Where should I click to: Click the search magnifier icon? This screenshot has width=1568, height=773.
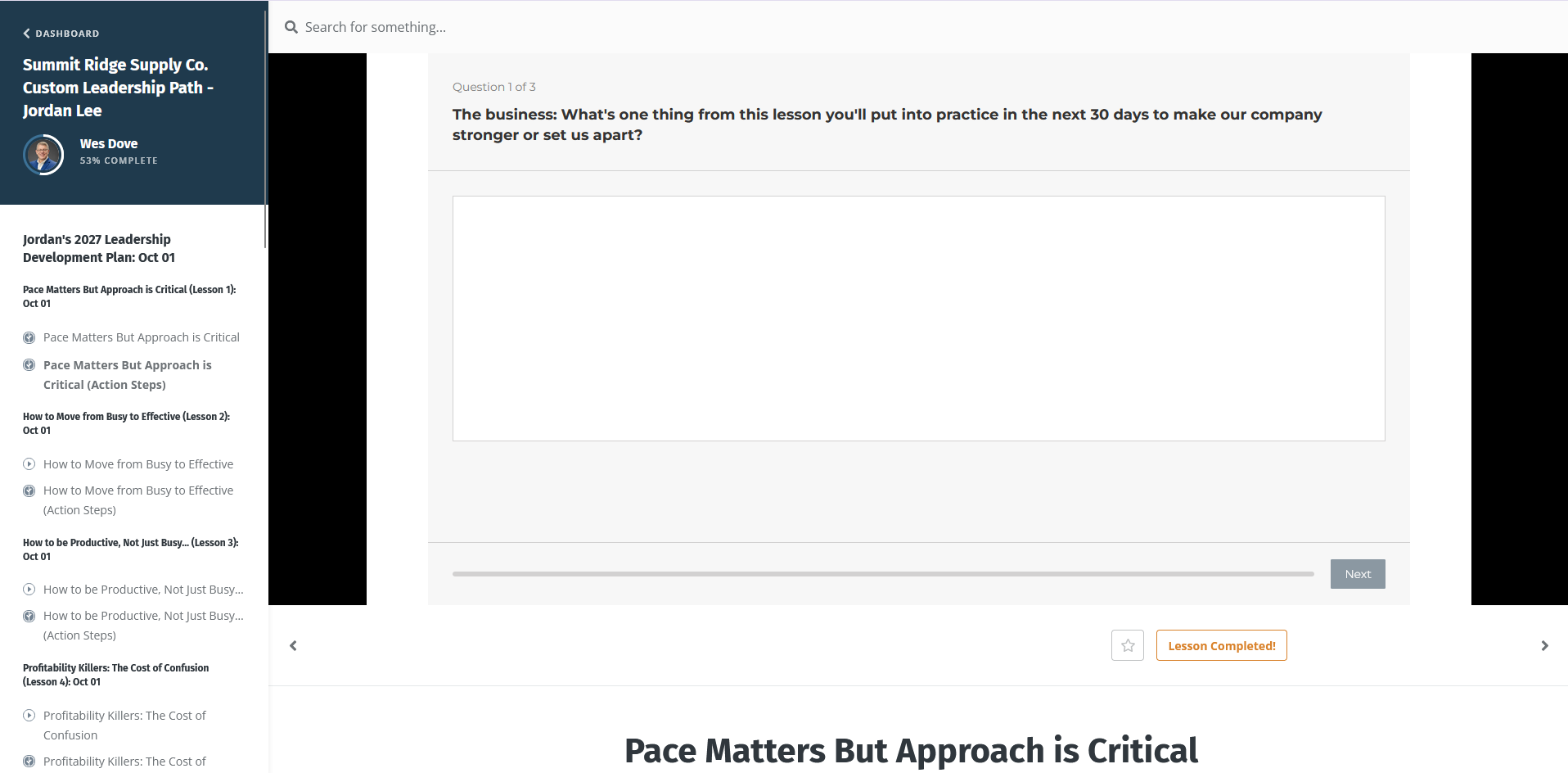[291, 27]
